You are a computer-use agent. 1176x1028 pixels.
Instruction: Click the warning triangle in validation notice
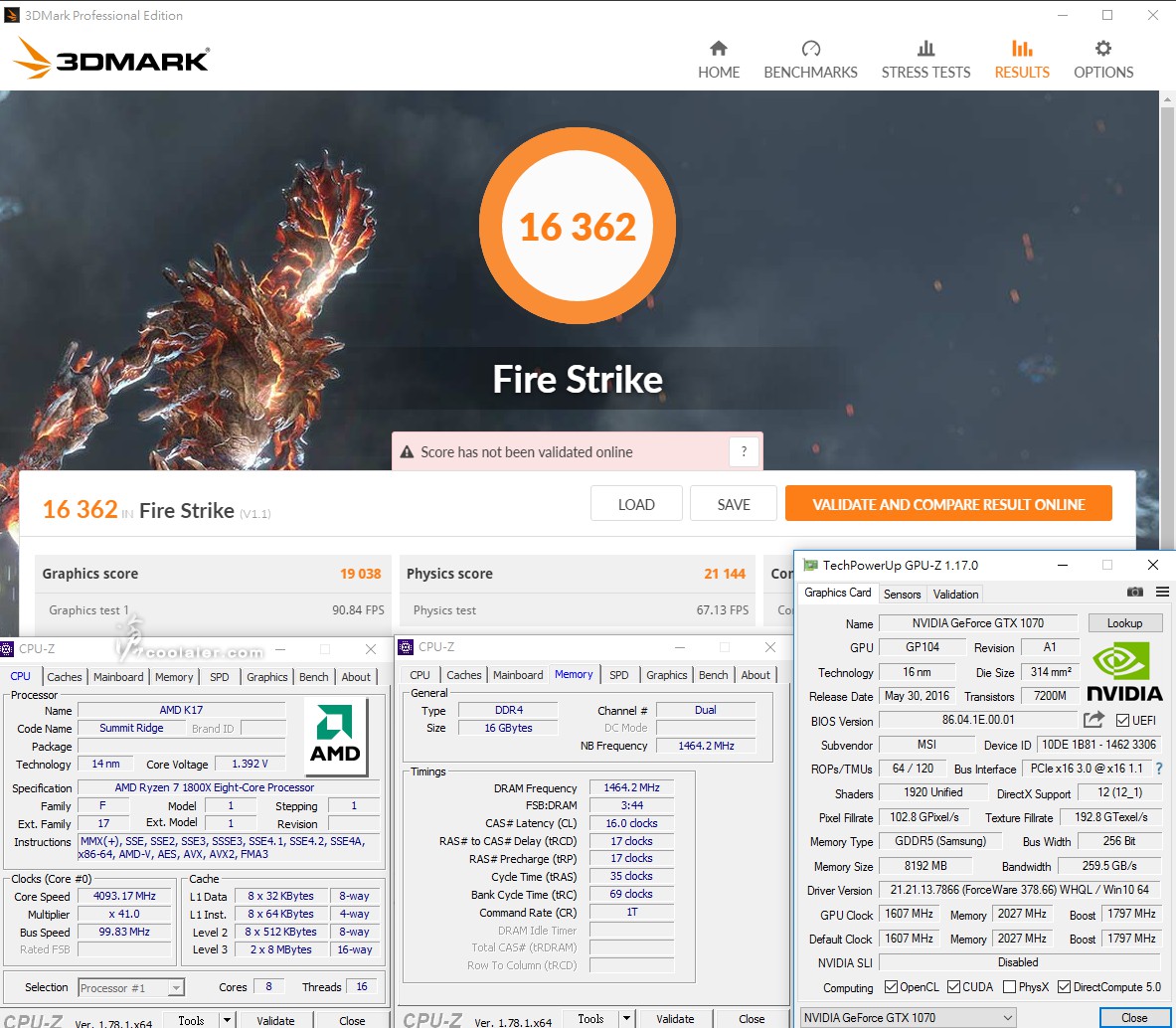pos(407,452)
